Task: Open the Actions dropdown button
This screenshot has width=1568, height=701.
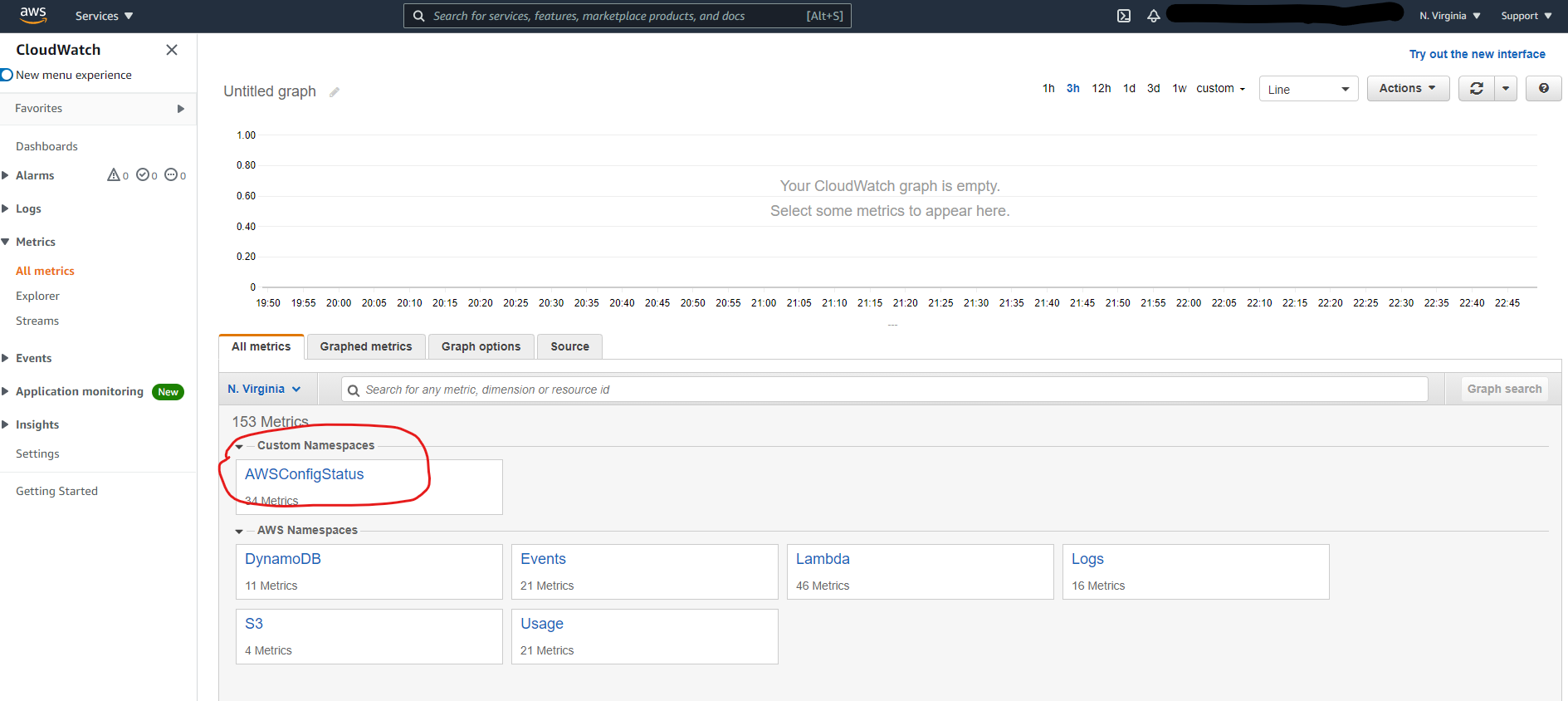Action: (1408, 89)
